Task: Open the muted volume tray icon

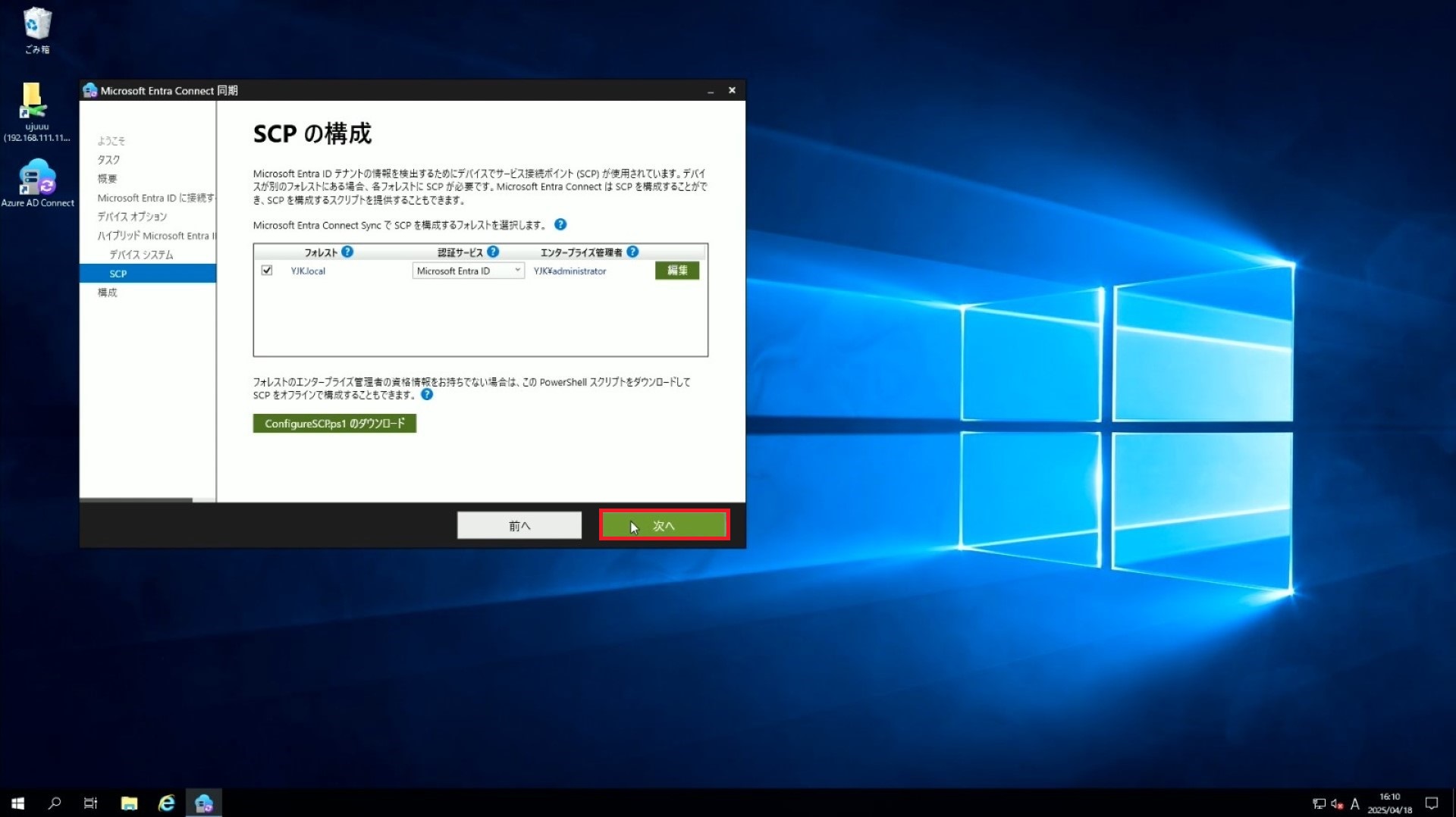Action: (1337, 803)
